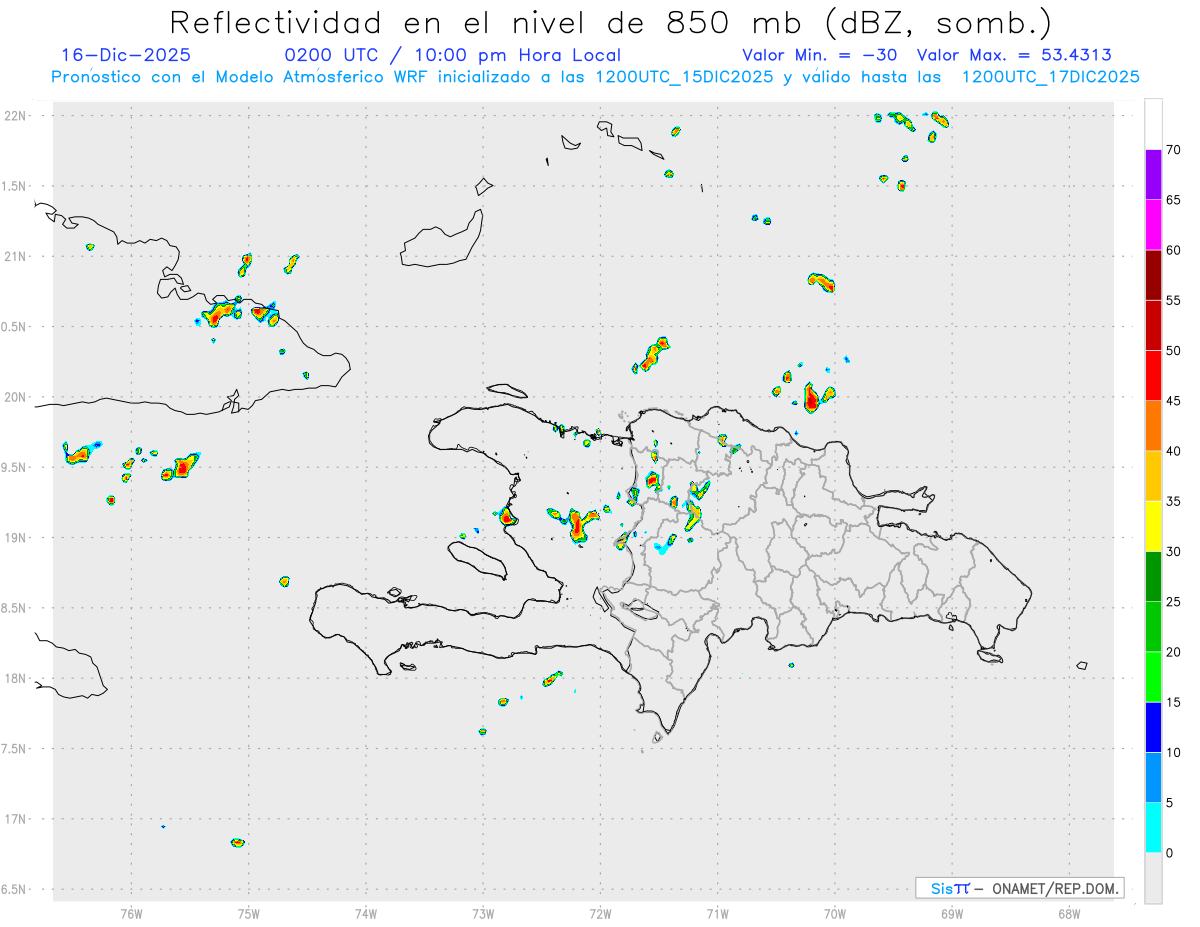Click the colorbar tick label "20"
1200x927 pixels.
(1174, 652)
